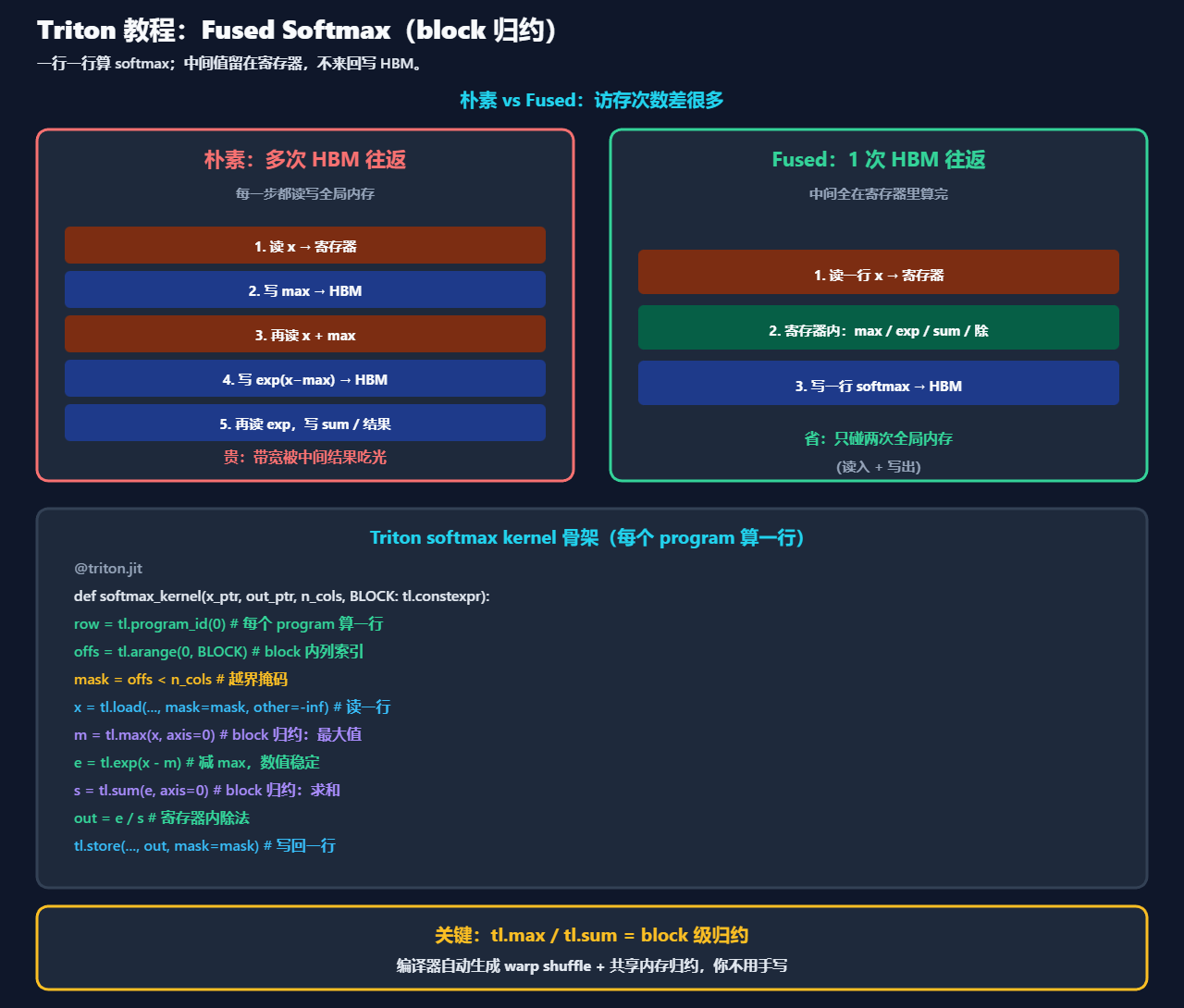The height and width of the screenshot is (1008, 1184).
Task: Click the yellow '关键：tl.max / tl.sum = block 级归约' heading
Action: pos(592,935)
